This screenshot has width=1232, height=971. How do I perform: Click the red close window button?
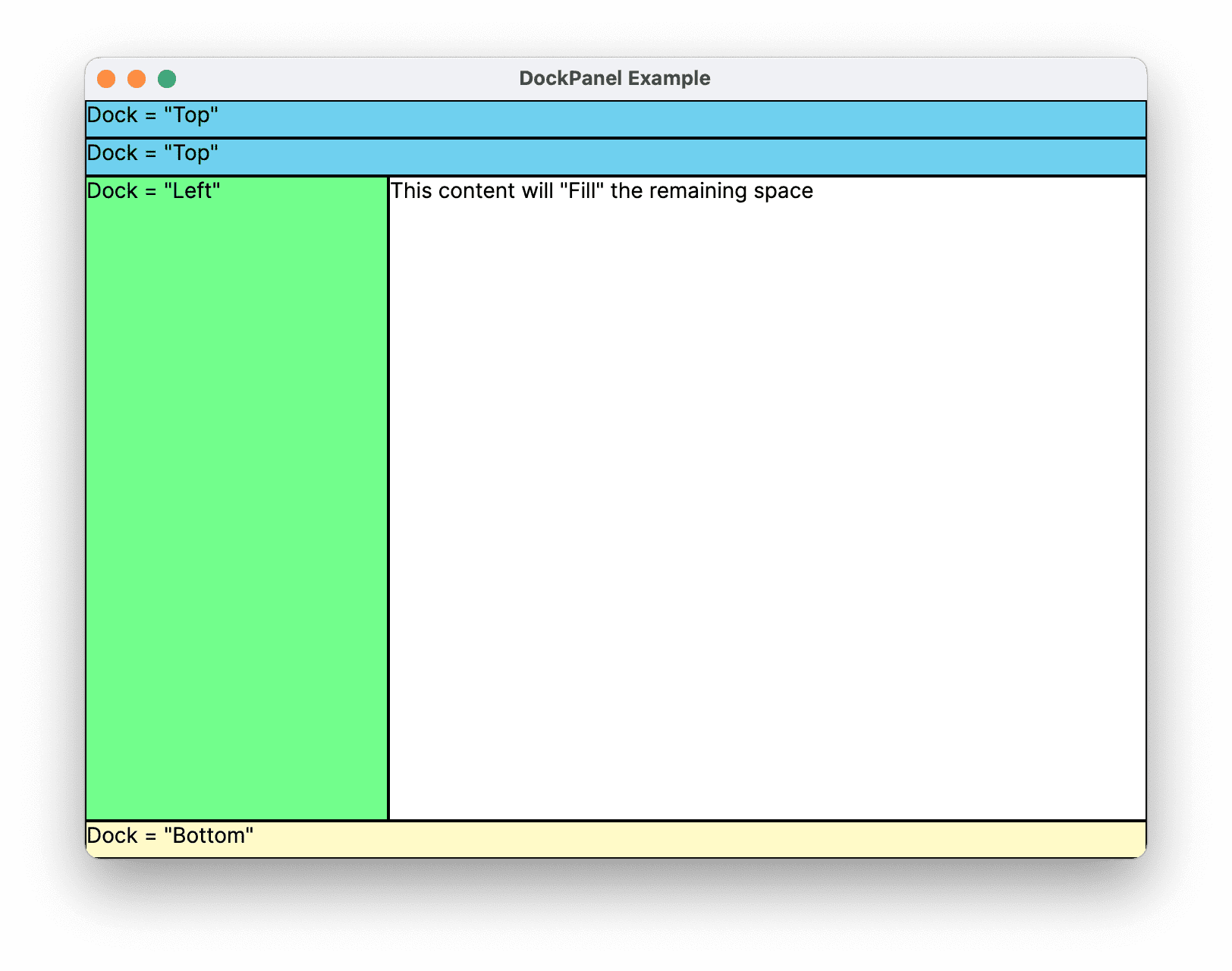point(108,78)
